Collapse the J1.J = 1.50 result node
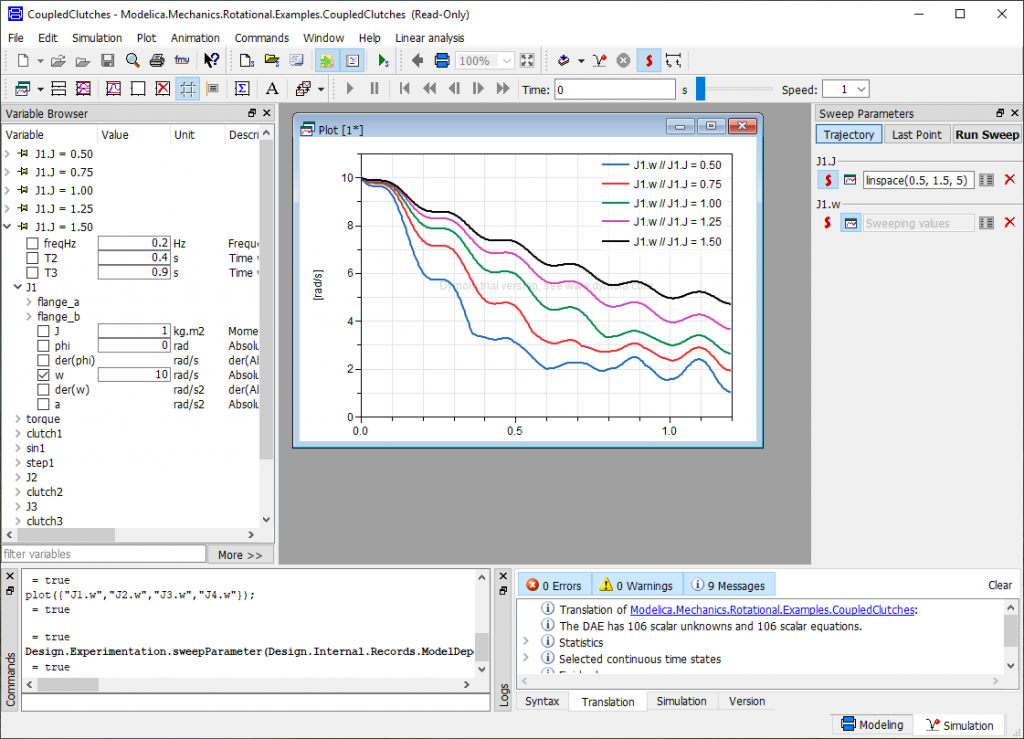The width and height of the screenshot is (1024, 739). (8, 227)
